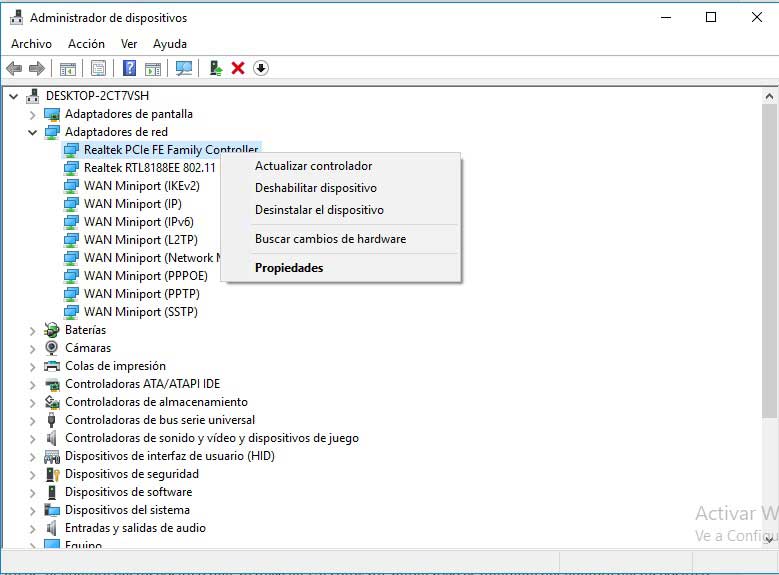The height and width of the screenshot is (575, 779).
Task: Expand Controladoras de almacenamiento node
Action: point(32,403)
